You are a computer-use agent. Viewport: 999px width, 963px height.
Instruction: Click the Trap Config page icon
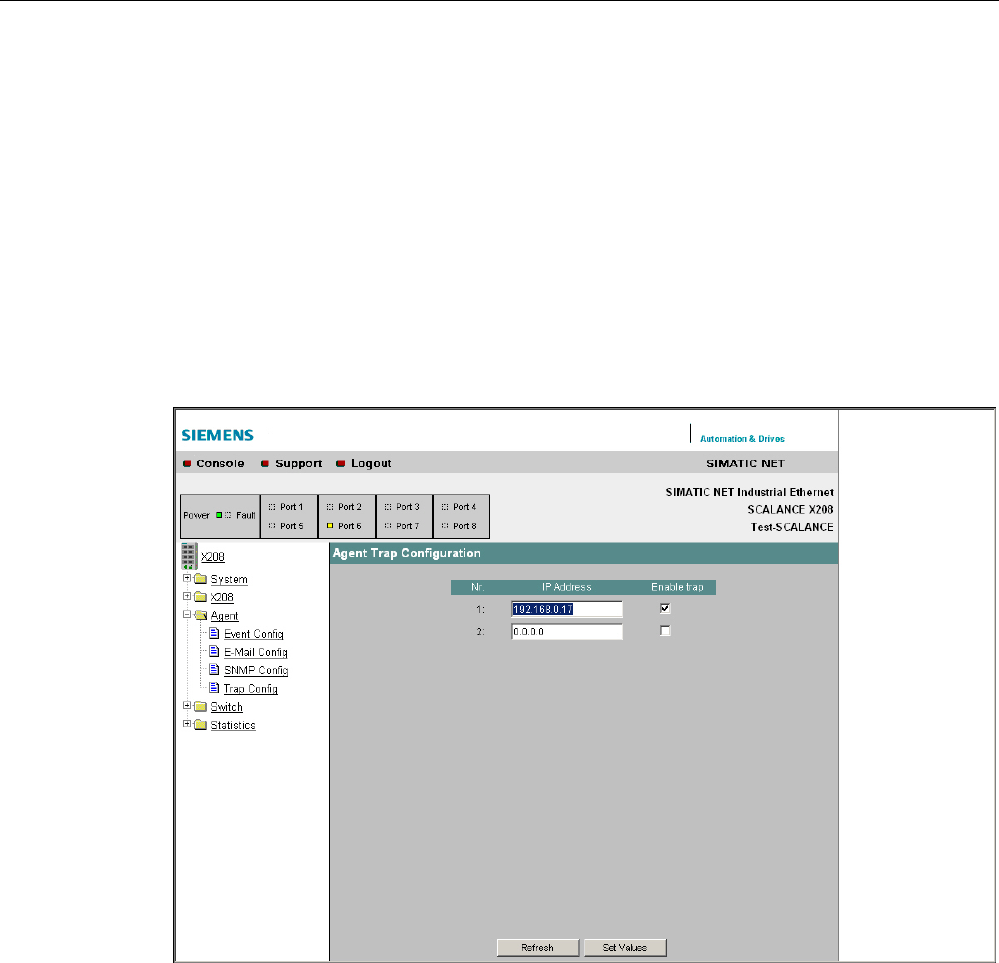pos(214,688)
